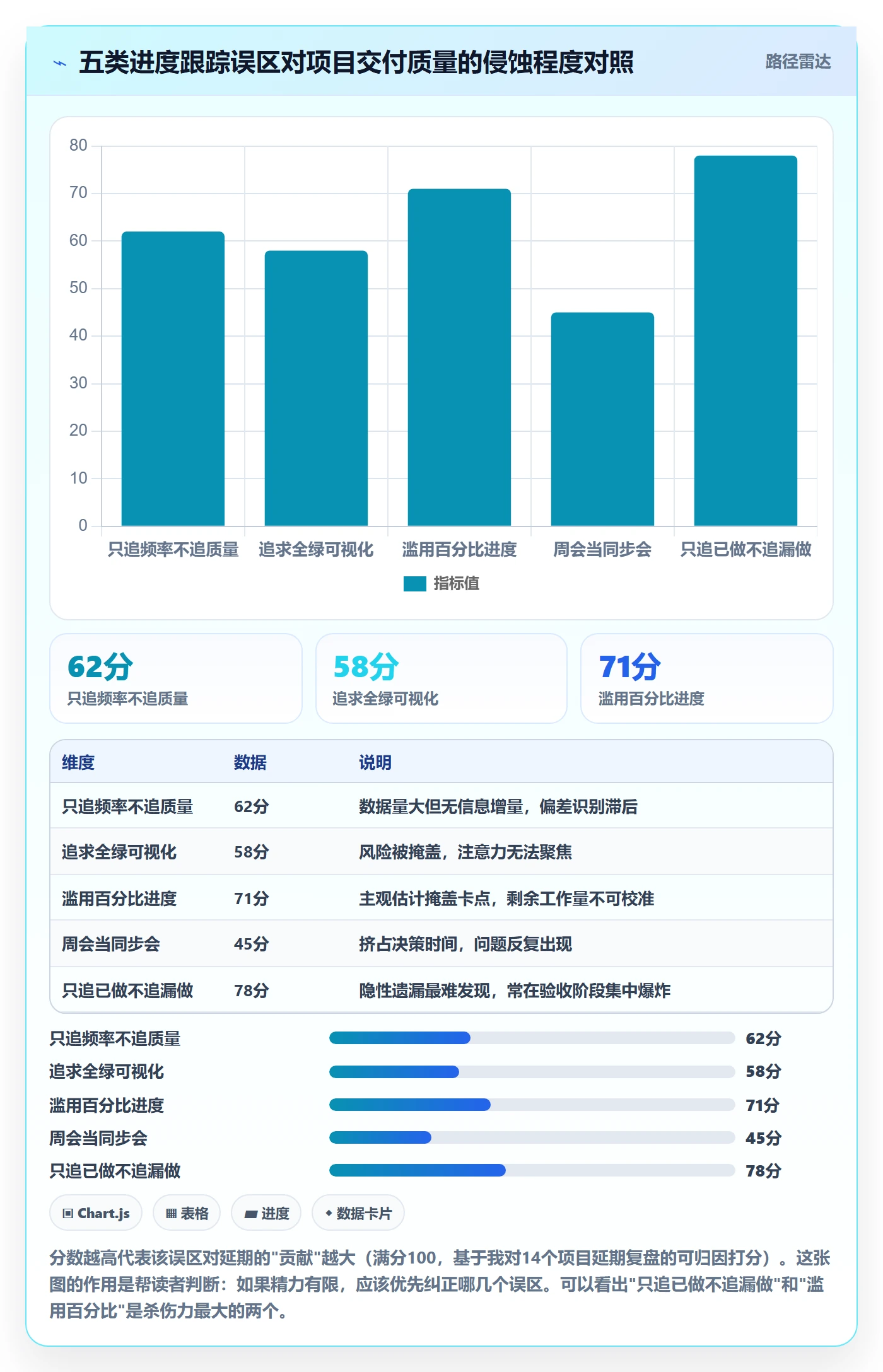Click the 路径雷达 label in header

[798, 62]
